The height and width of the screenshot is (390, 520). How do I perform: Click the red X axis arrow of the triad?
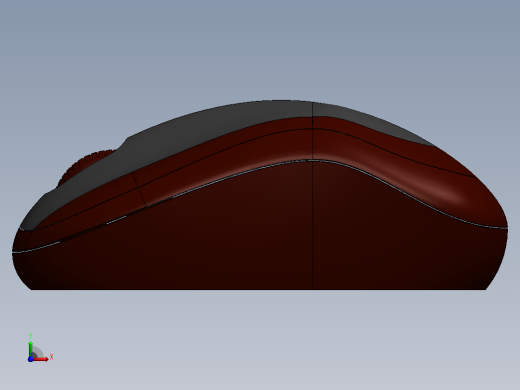41,359
